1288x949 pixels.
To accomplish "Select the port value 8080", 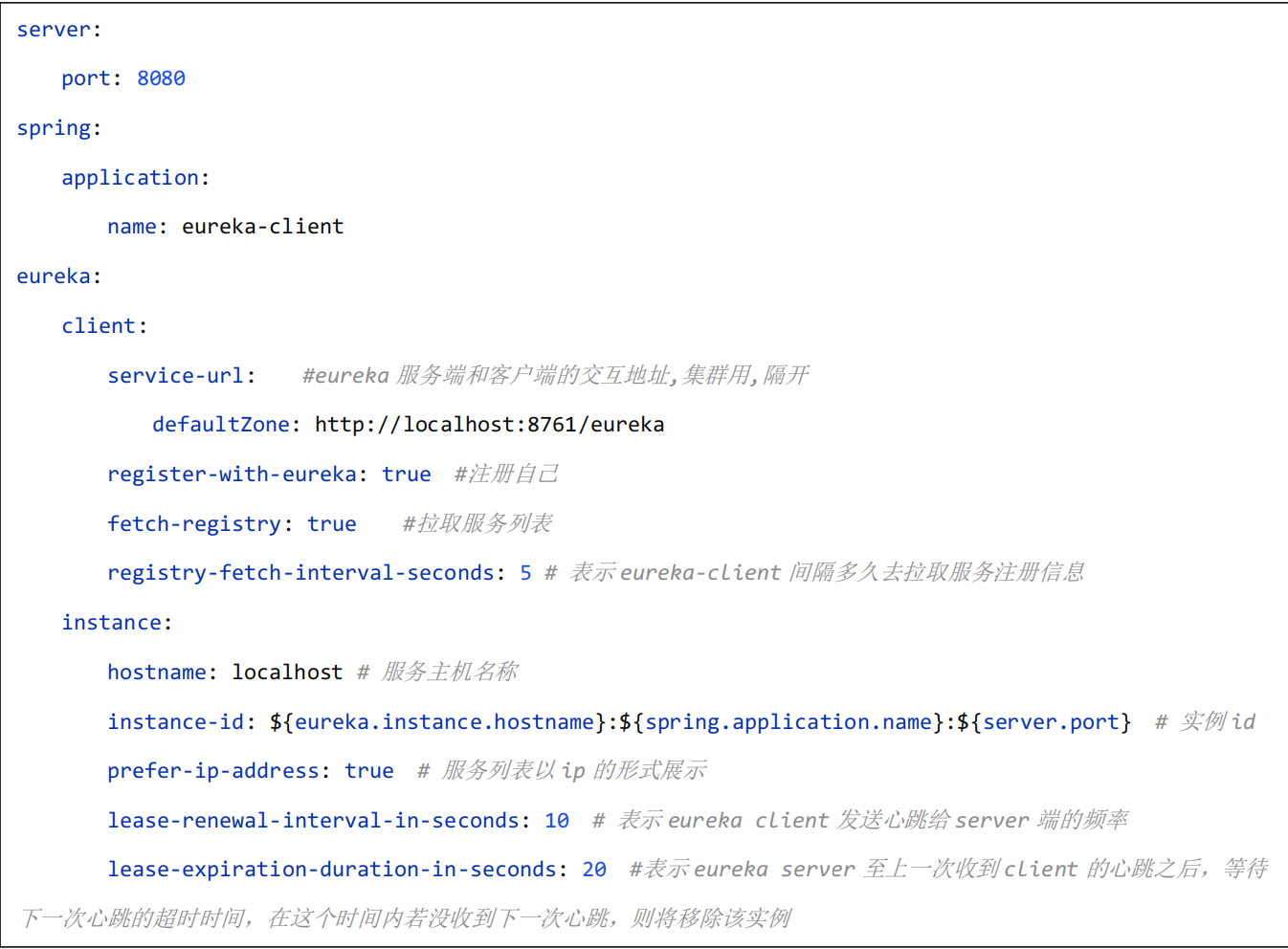I will click(x=161, y=78).
